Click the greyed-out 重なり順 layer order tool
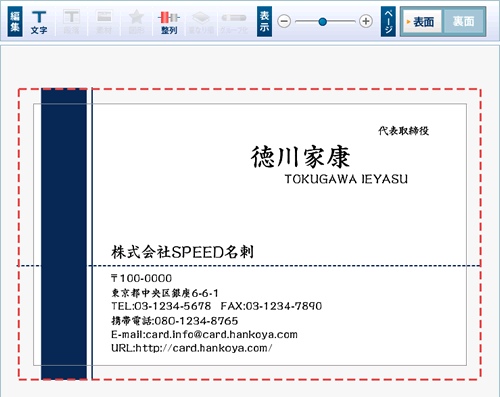This screenshot has width=500, height=397. [201, 22]
